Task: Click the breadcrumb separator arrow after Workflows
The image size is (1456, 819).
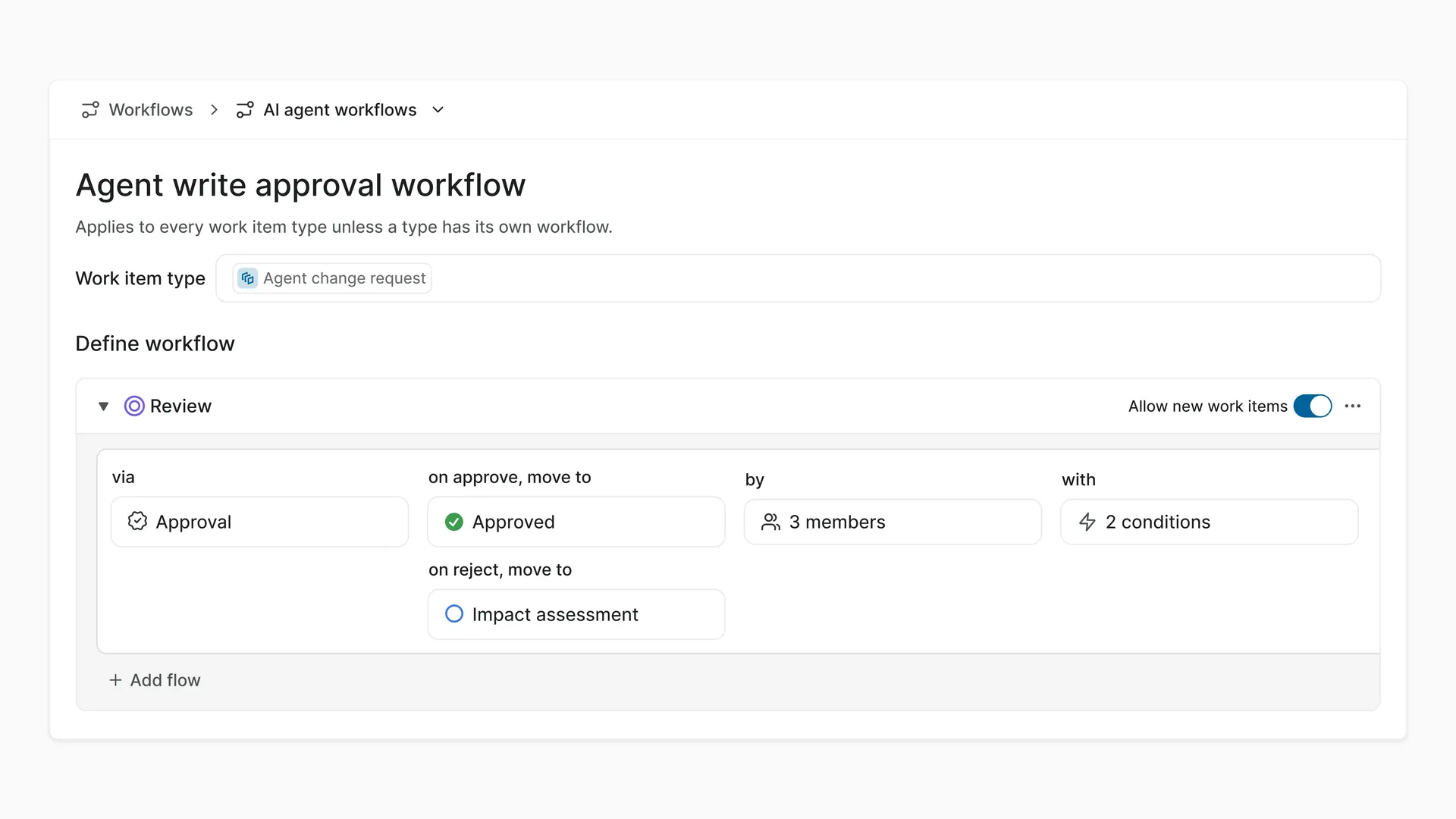Action: [215, 110]
